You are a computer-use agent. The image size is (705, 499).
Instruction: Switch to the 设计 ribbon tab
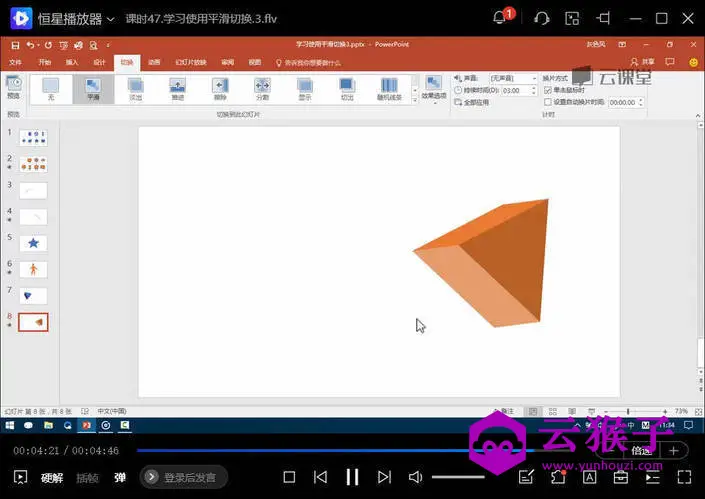(x=99, y=62)
